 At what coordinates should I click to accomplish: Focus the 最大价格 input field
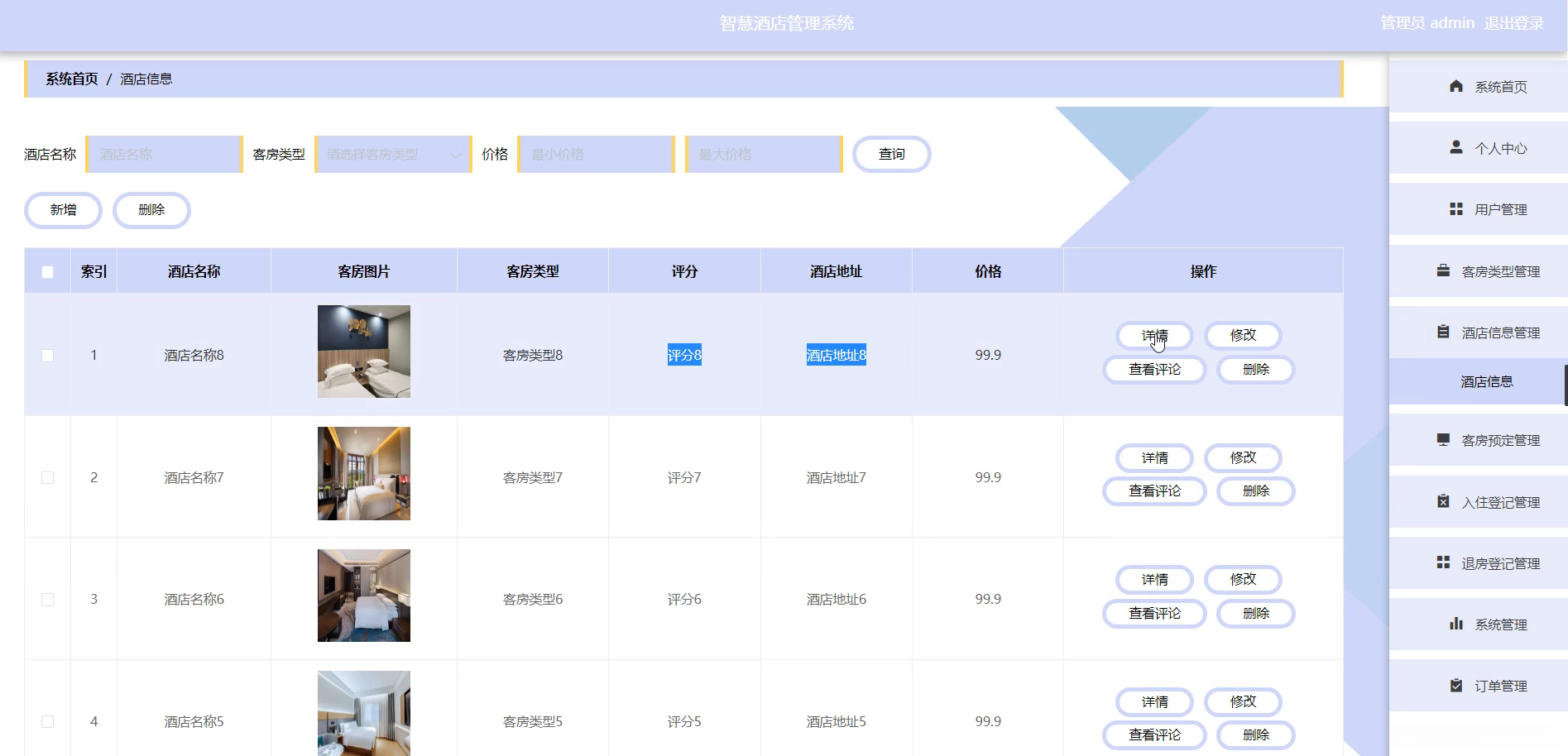[x=764, y=155]
